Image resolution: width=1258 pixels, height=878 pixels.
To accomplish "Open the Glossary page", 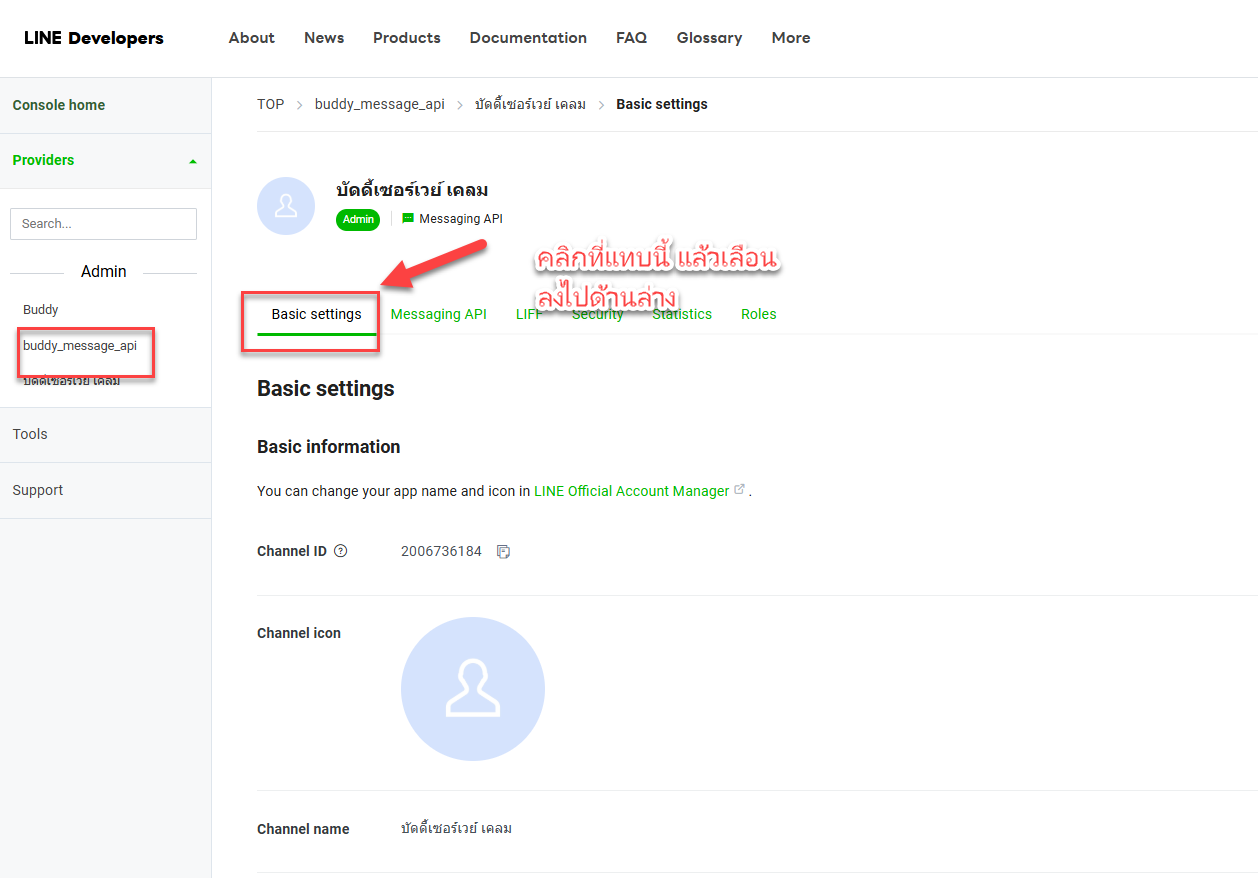I will tap(709, 38).
